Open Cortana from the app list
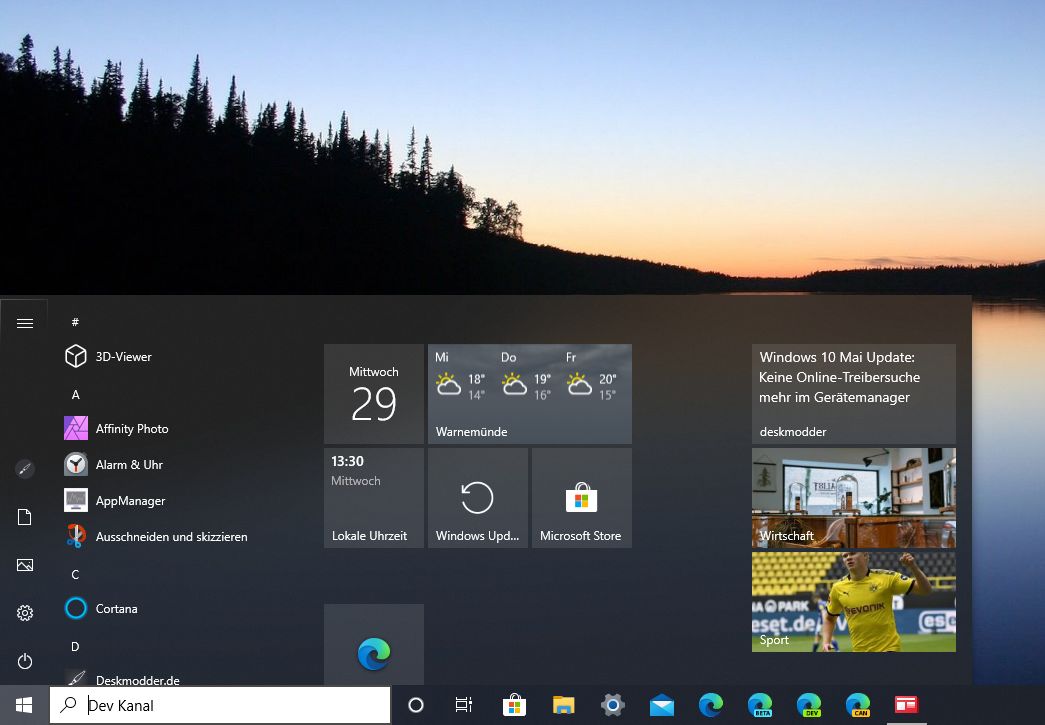The width and height of the screenshot is (1045, 725). coord(101,608)
